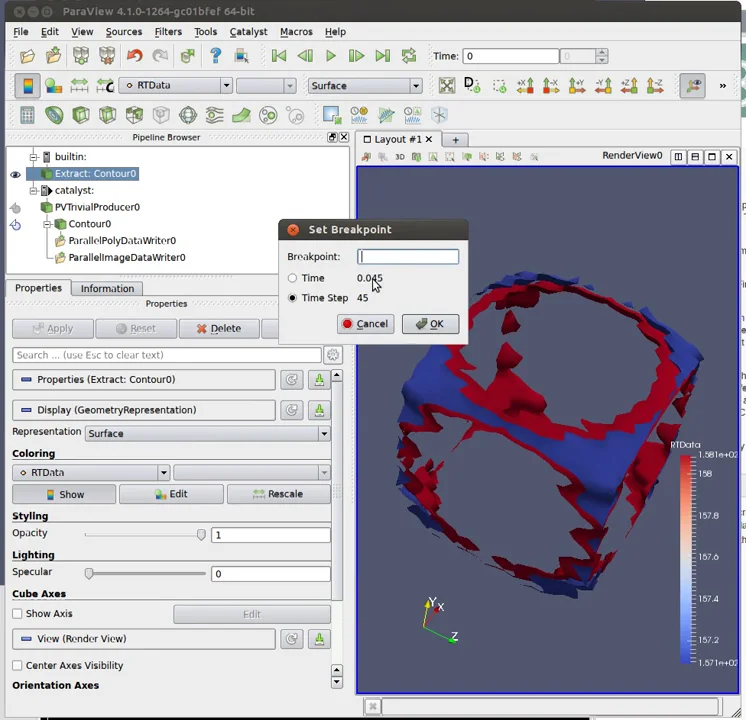Step to previous frame
746x720 pixels.
[x=305, y=56]
